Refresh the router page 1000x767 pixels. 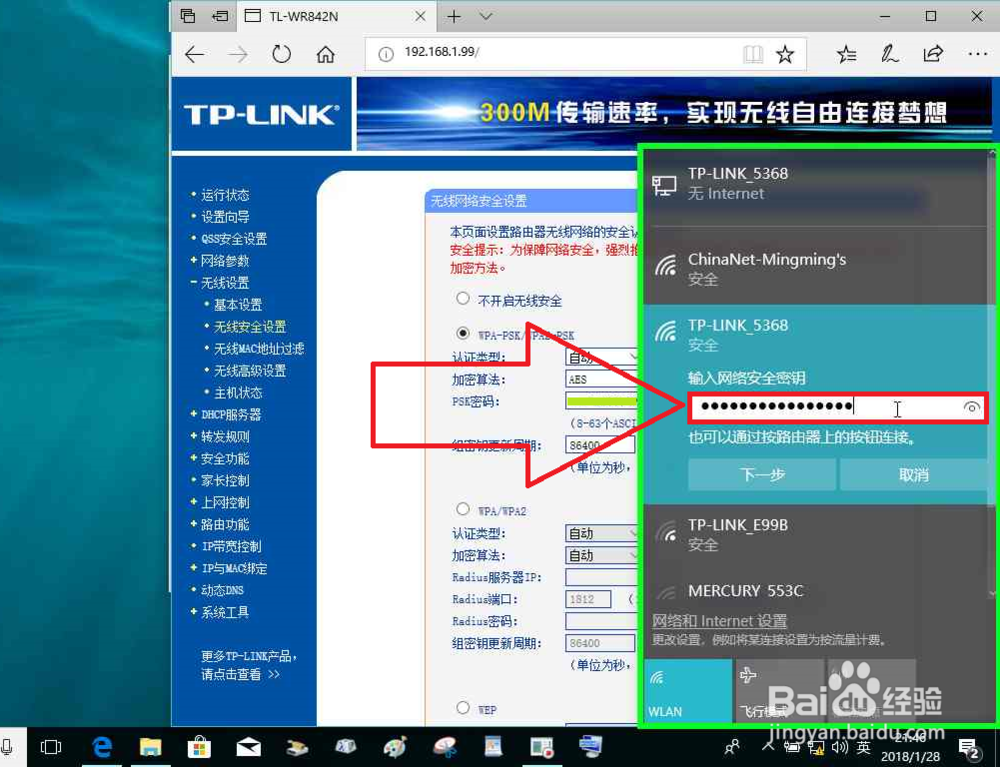pyautogui.click(x=281, y=54)
